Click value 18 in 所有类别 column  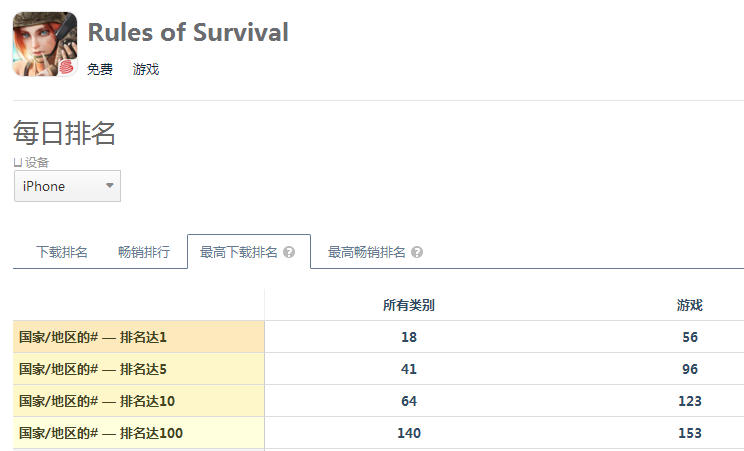[x=409, y=337]
